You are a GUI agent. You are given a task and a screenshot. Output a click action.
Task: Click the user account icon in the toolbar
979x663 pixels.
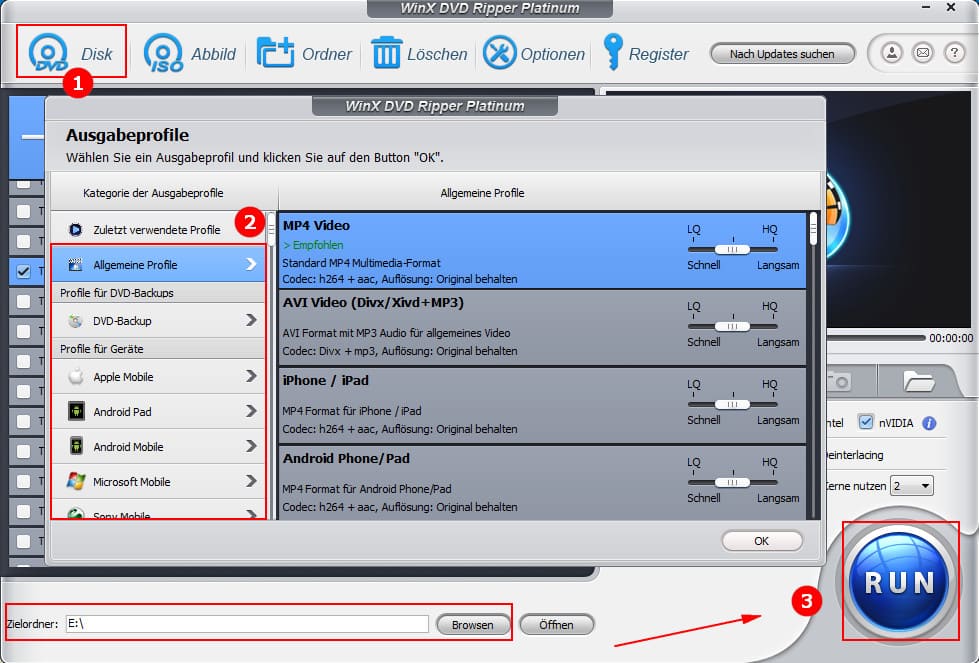[x=892, y=53]
